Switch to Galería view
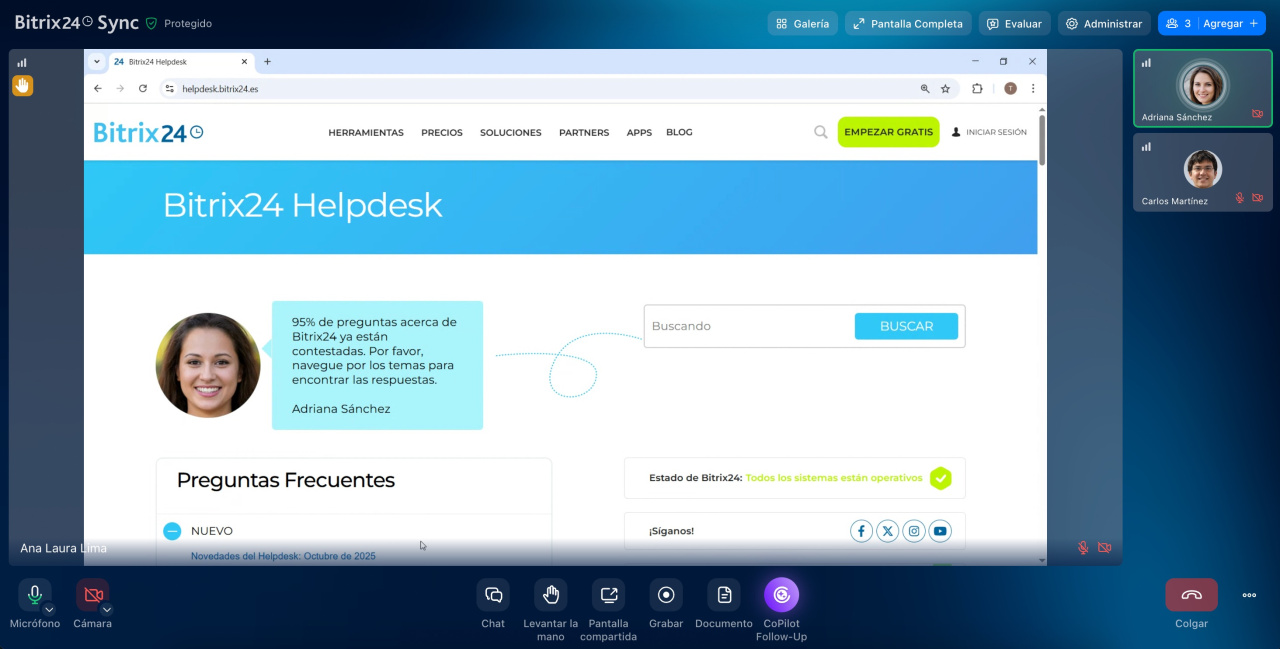 [x=802, y=23]
